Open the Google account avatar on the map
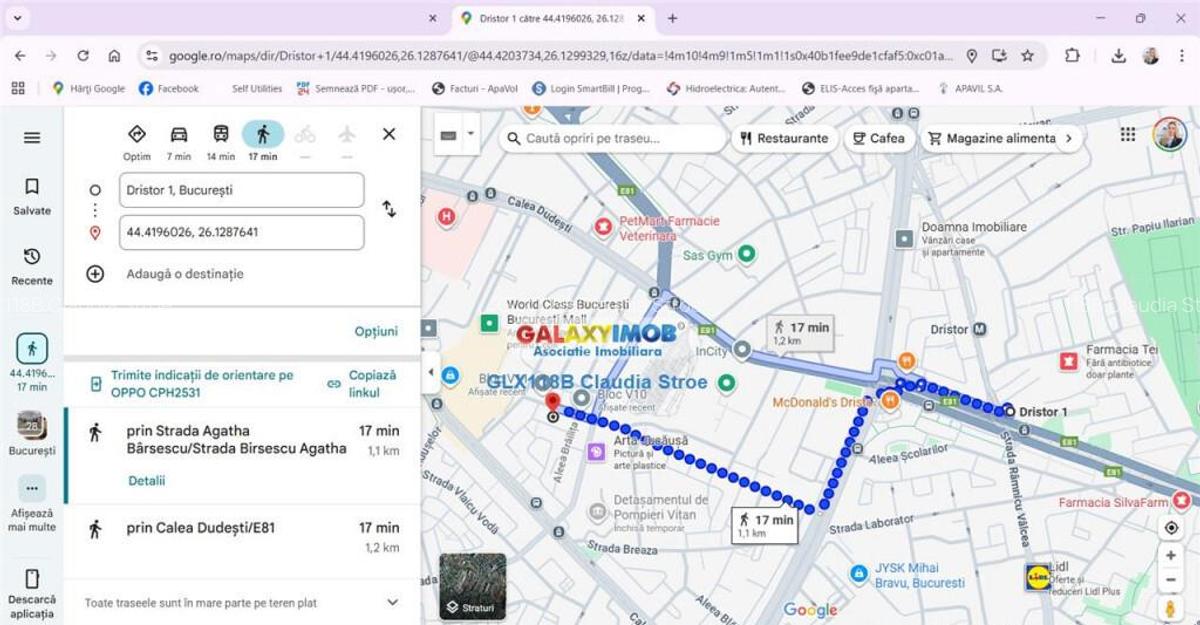The image size is (1200, 625). (1169, 134)
